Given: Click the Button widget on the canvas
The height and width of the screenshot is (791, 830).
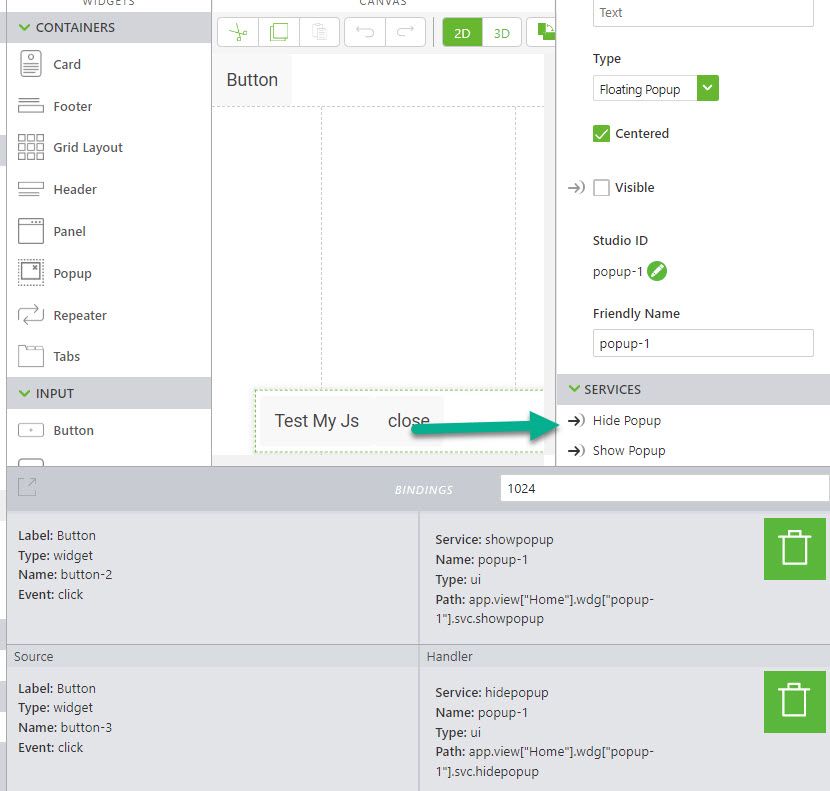Looking at the screenshot, I should click(x=252, y=80).
